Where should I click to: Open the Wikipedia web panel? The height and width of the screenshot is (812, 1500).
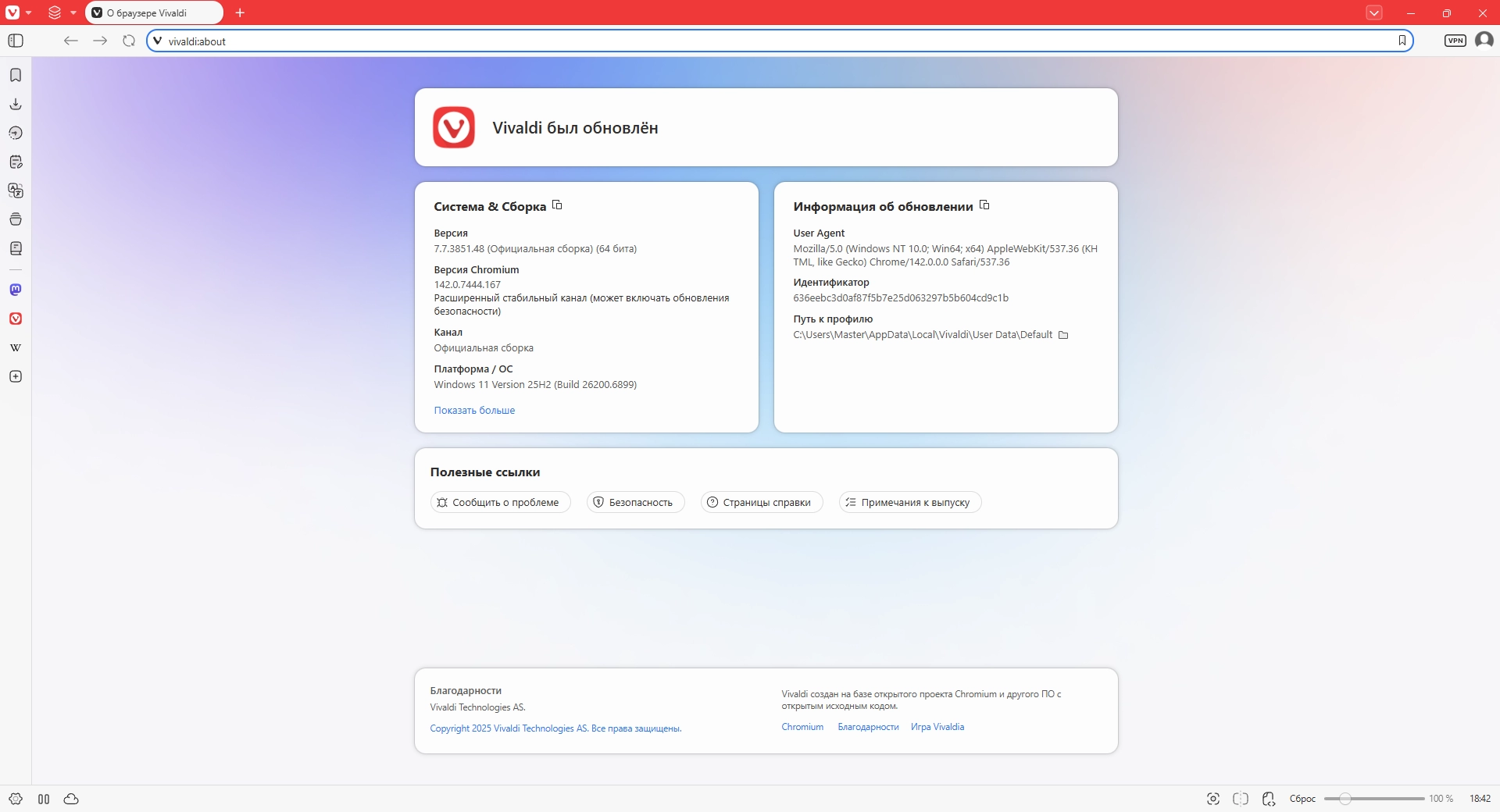pos(16,347)
